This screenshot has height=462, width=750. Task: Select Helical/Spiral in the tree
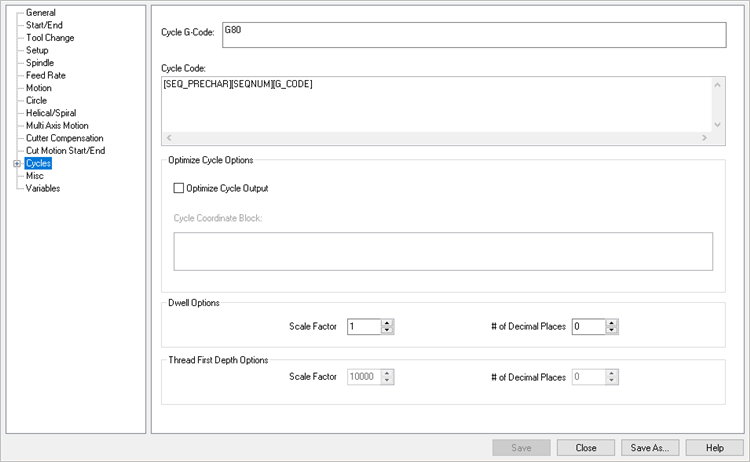click(x=51, y=113)
